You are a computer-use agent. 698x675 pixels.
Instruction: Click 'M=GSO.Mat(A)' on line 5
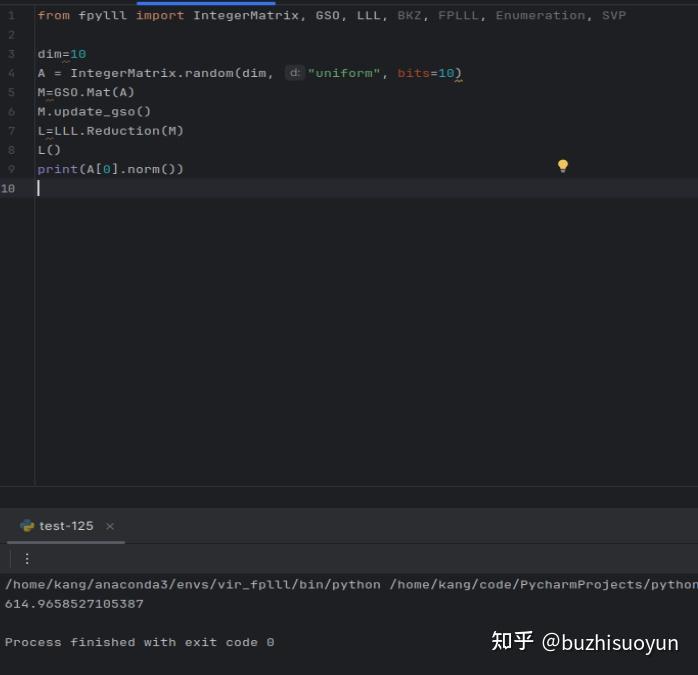click(x=86, y=92)
